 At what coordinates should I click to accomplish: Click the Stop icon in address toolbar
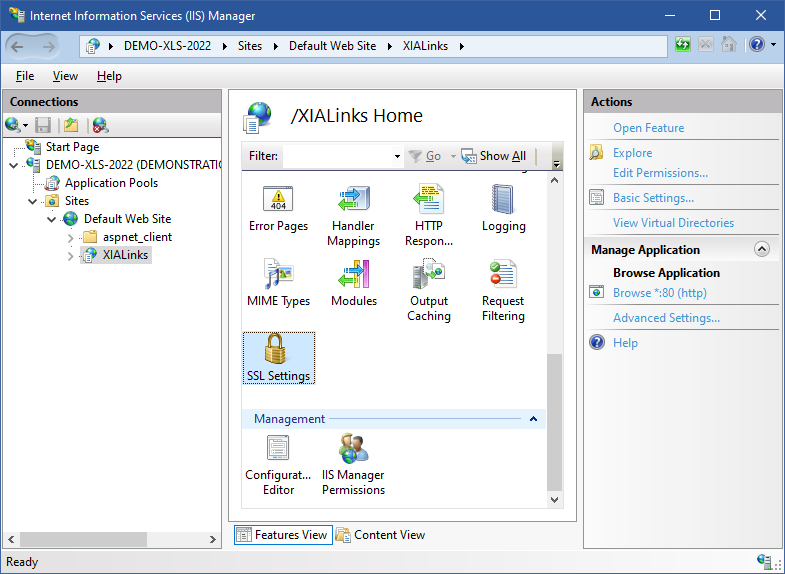click(705, 45)
